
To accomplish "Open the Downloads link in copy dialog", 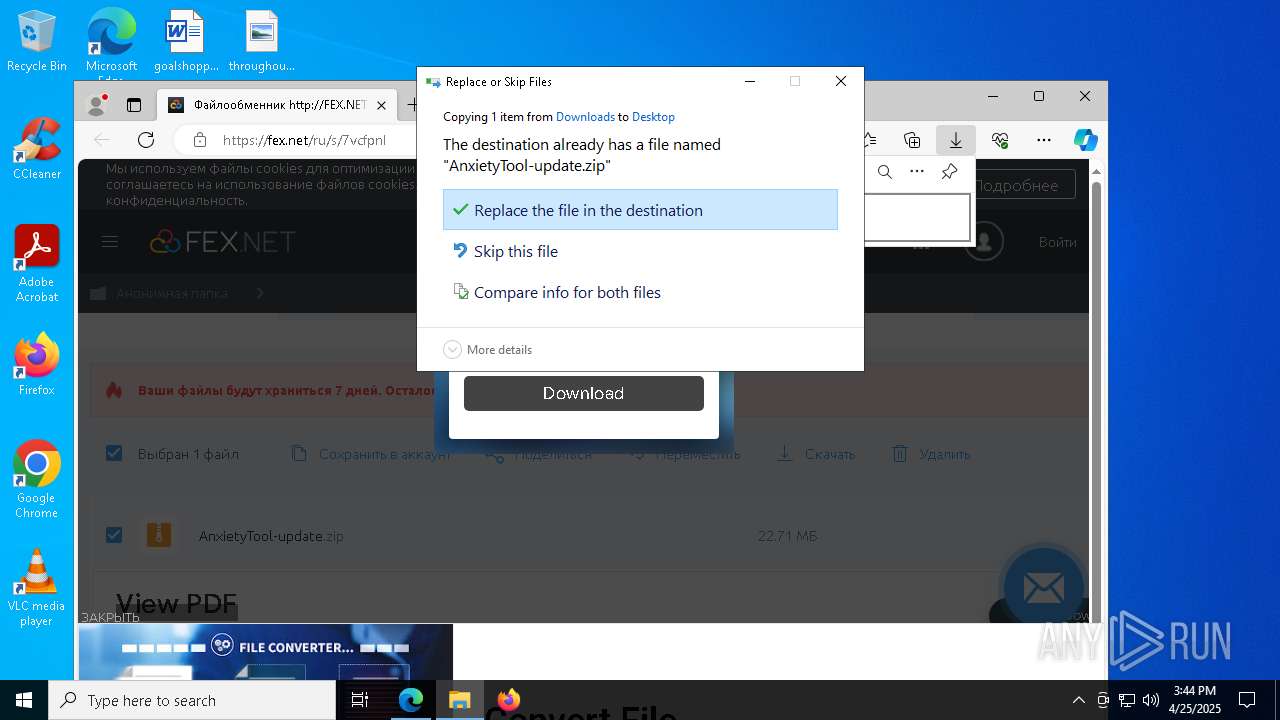I will [x=585, y=117].
